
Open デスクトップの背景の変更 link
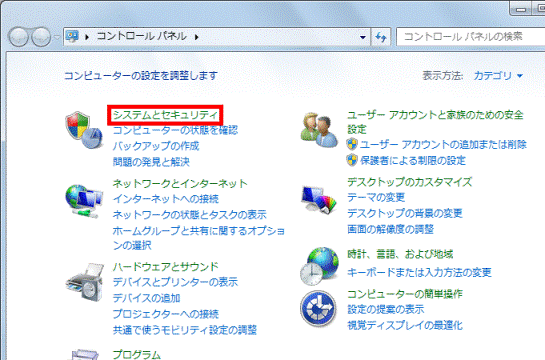405,213
